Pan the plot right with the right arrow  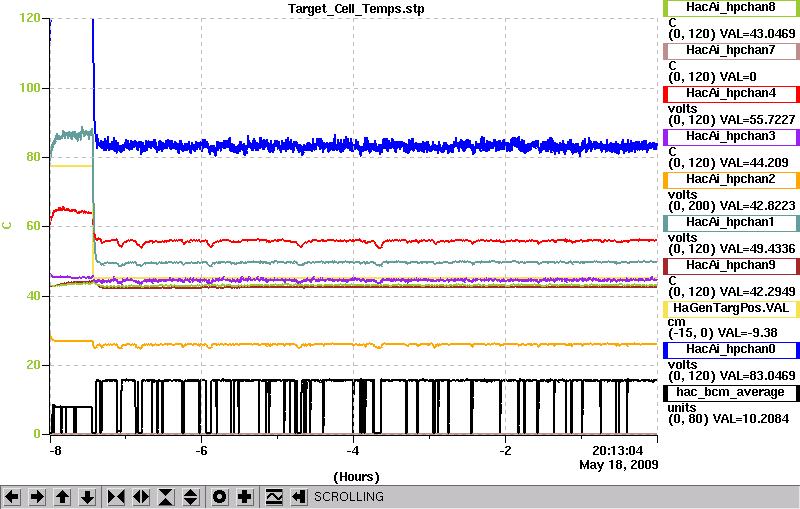pyautogui.click(x=37, y=496)
